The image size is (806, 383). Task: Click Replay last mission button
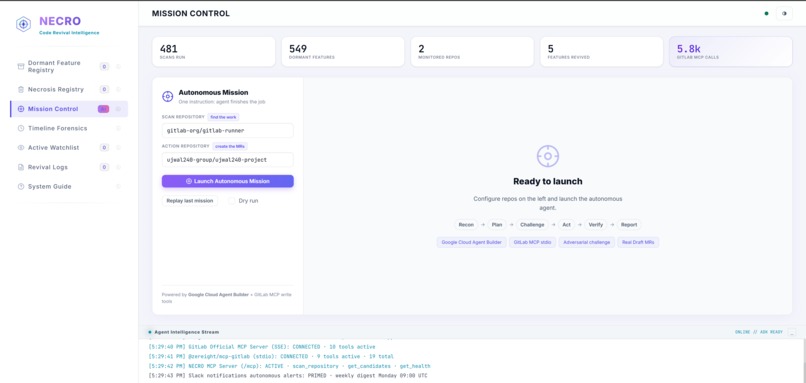point(190,201)
